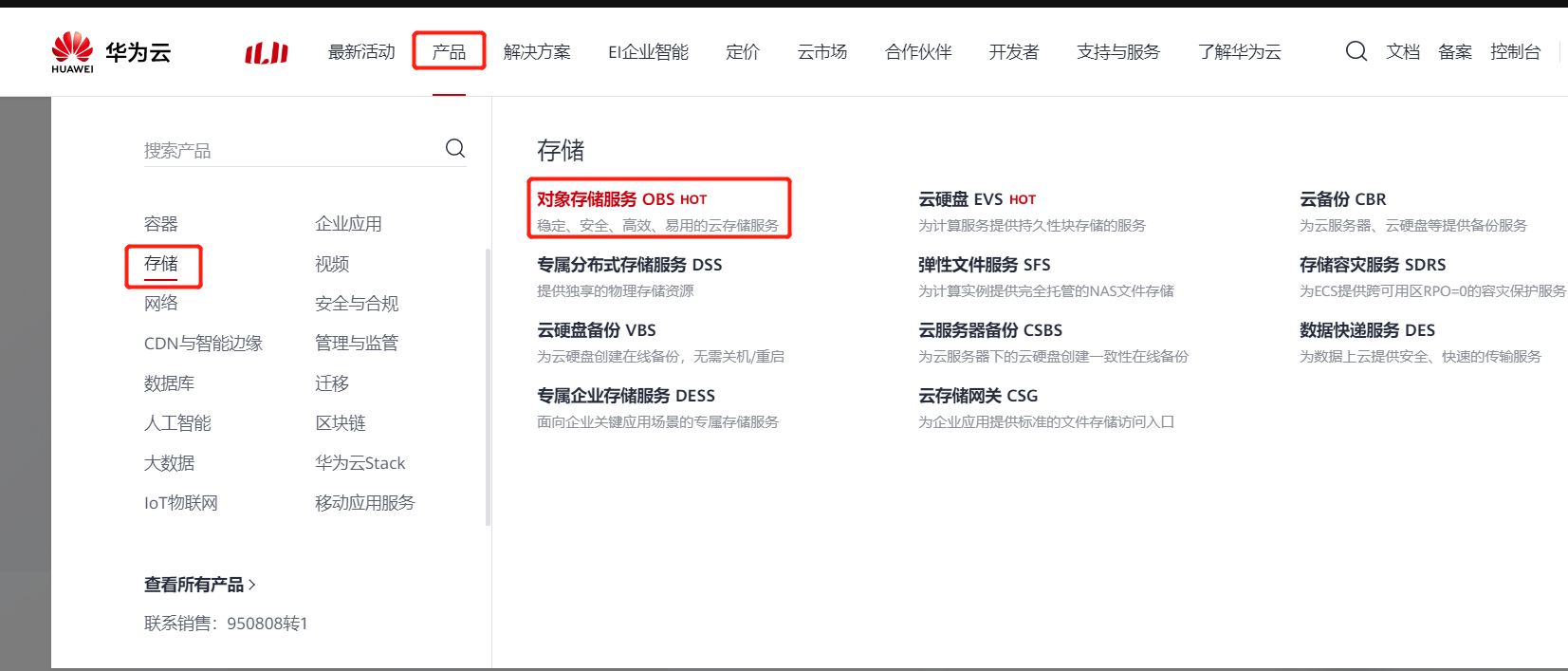Select the 数据库 product category
Viewport: 1568px width, 671px height.
pos(169,383)
